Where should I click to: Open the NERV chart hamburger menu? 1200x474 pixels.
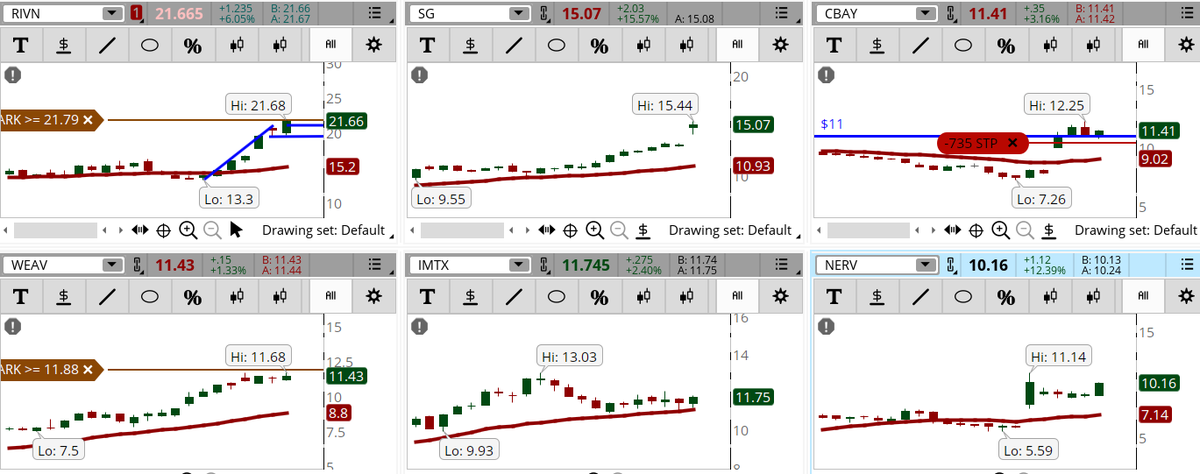tap(1186, 266)
